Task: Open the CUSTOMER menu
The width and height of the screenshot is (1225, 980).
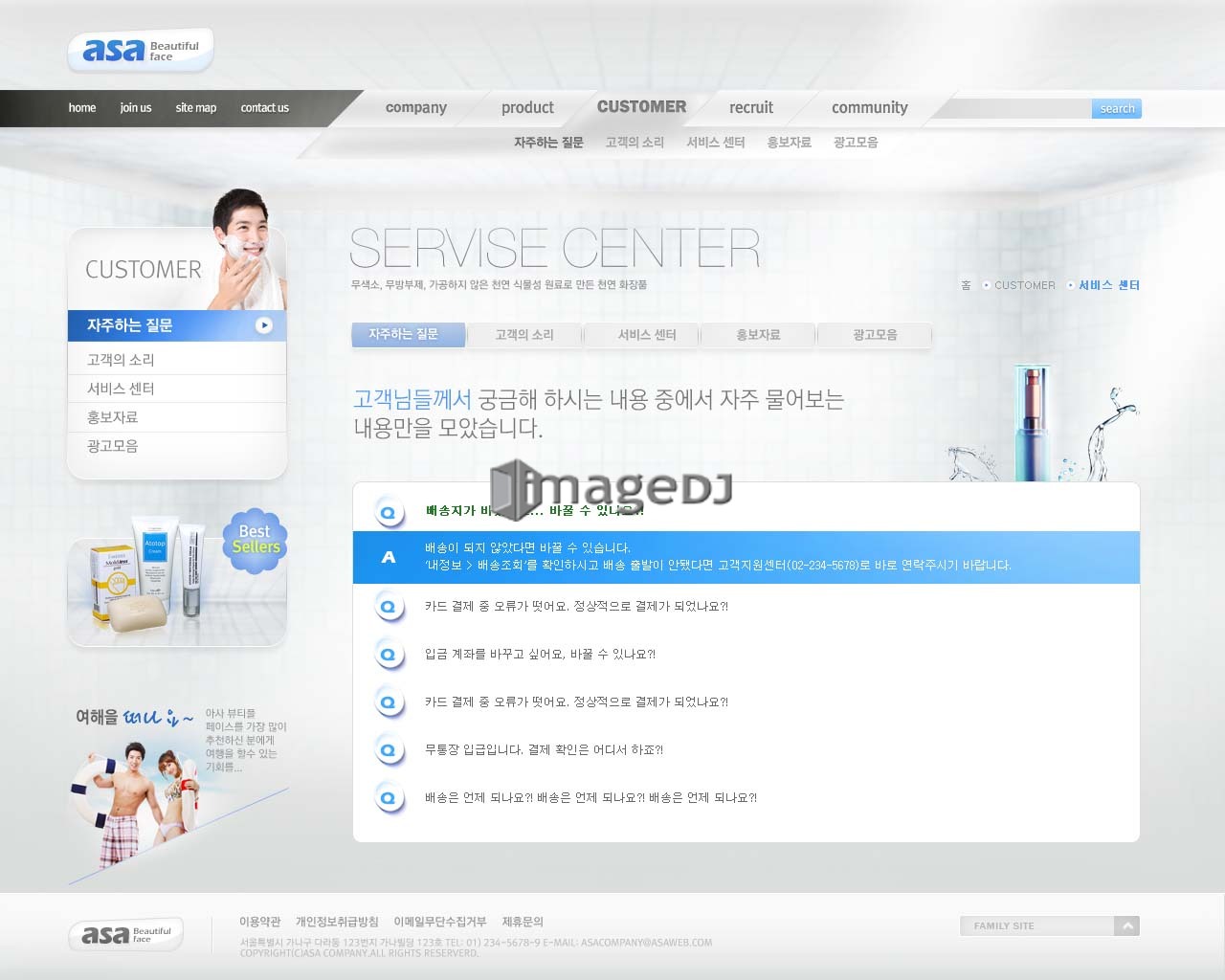Action: (x=641, y=107)
